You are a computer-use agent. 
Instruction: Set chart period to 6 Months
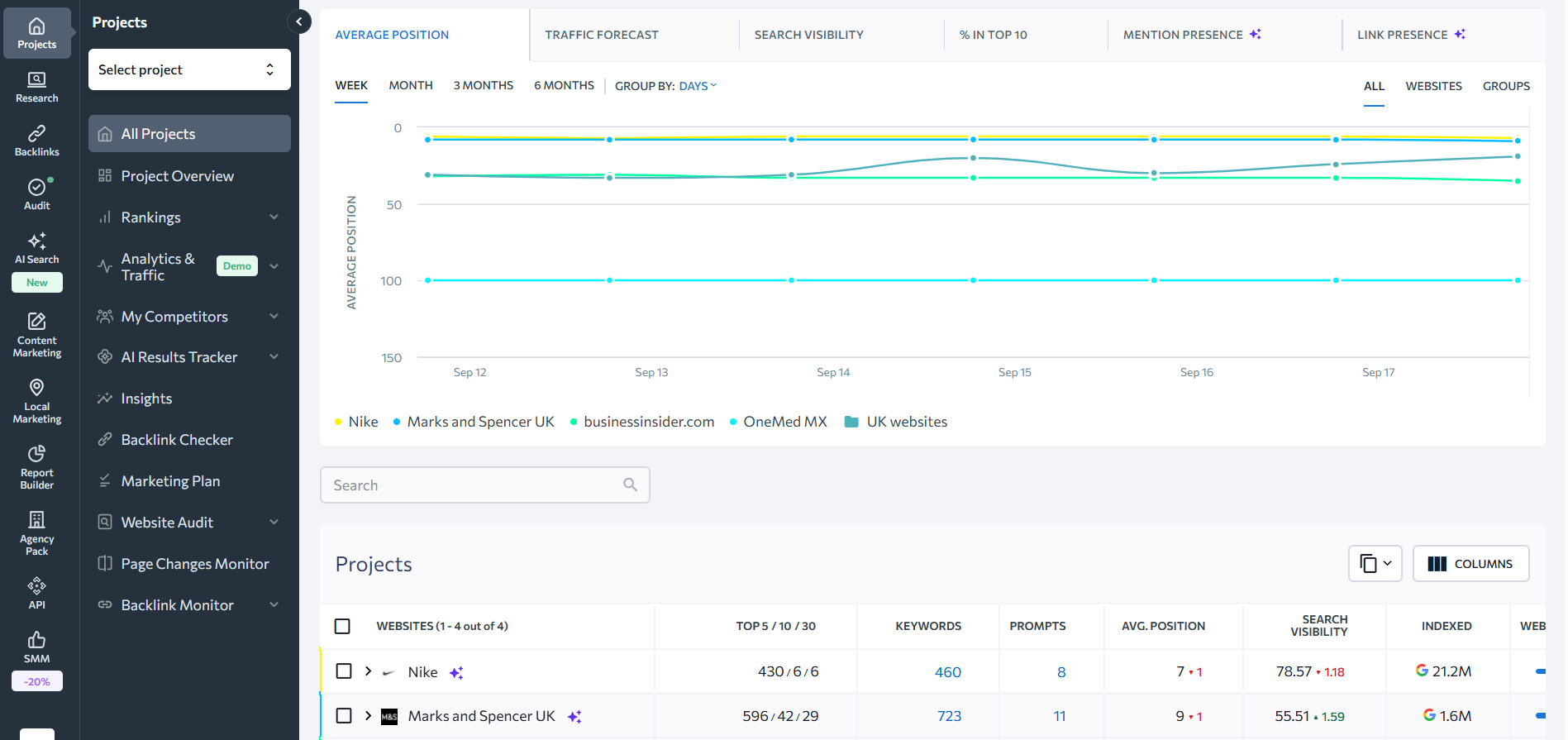pos(565,86)
